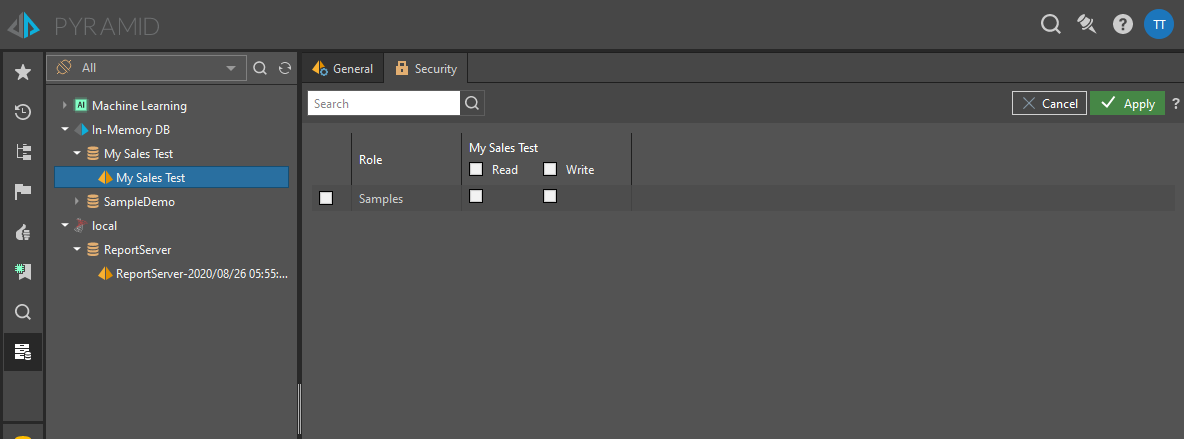
Task: Open the TT user avatar menu
Action: point(1159,24)
